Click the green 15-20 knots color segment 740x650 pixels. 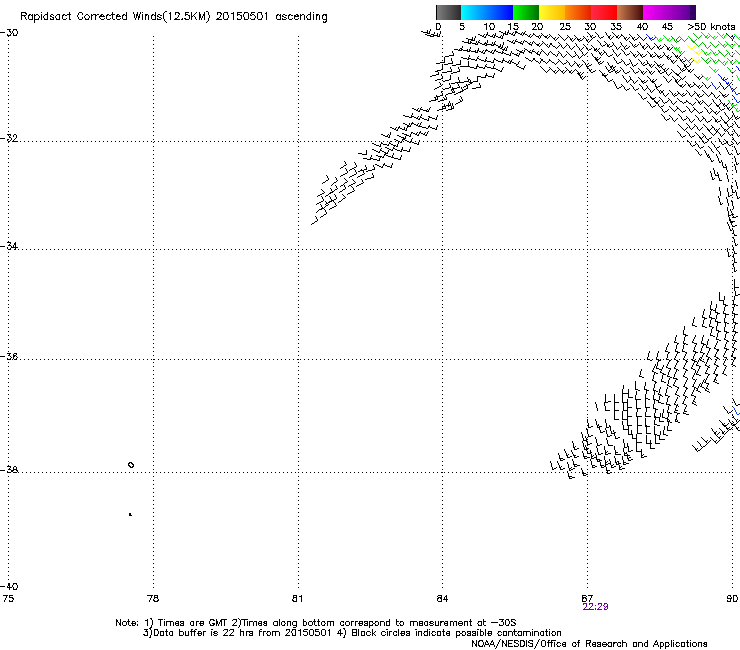[526, 12]
